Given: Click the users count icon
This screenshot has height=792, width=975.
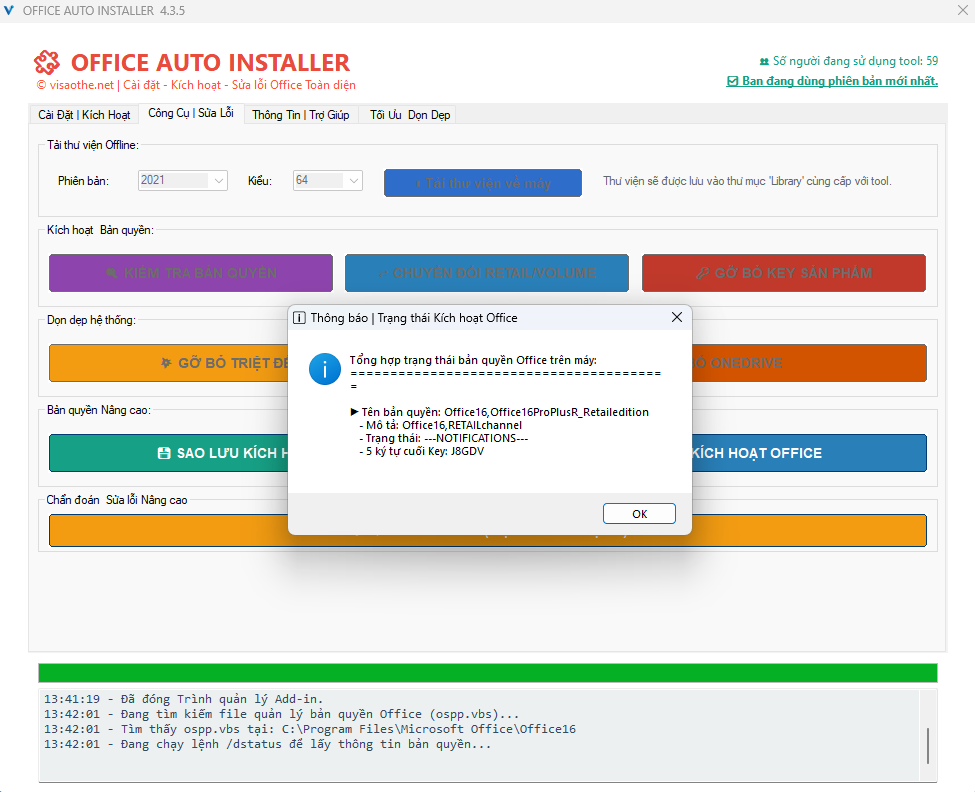Looking at the screenshot, I should pos(764,62).
